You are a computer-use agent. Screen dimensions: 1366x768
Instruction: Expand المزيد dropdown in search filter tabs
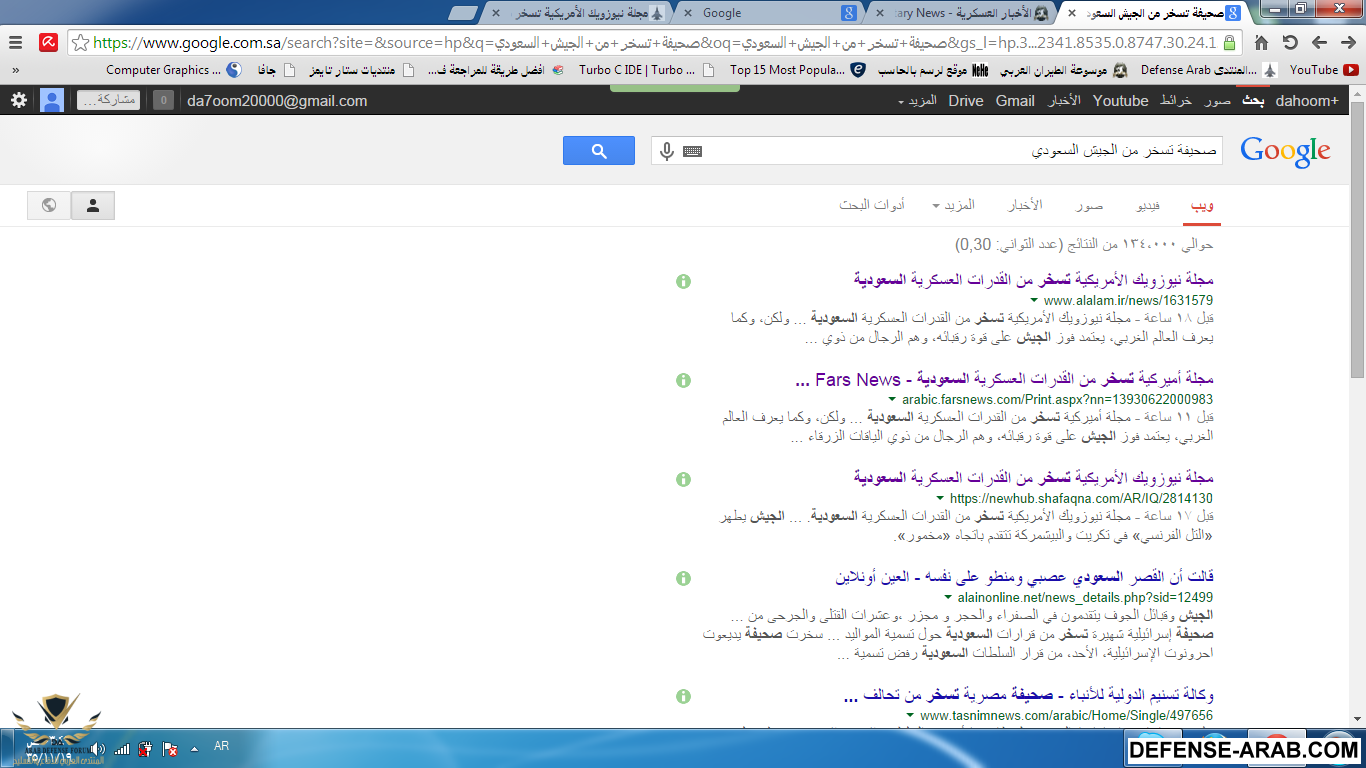click(x=952, y=205)
